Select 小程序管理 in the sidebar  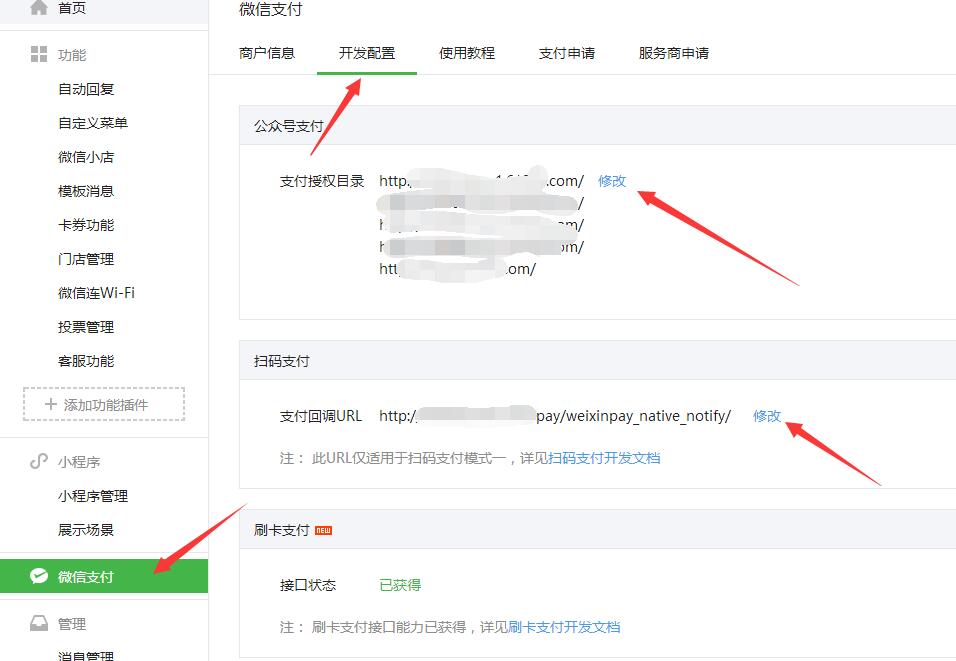[93, 496]
